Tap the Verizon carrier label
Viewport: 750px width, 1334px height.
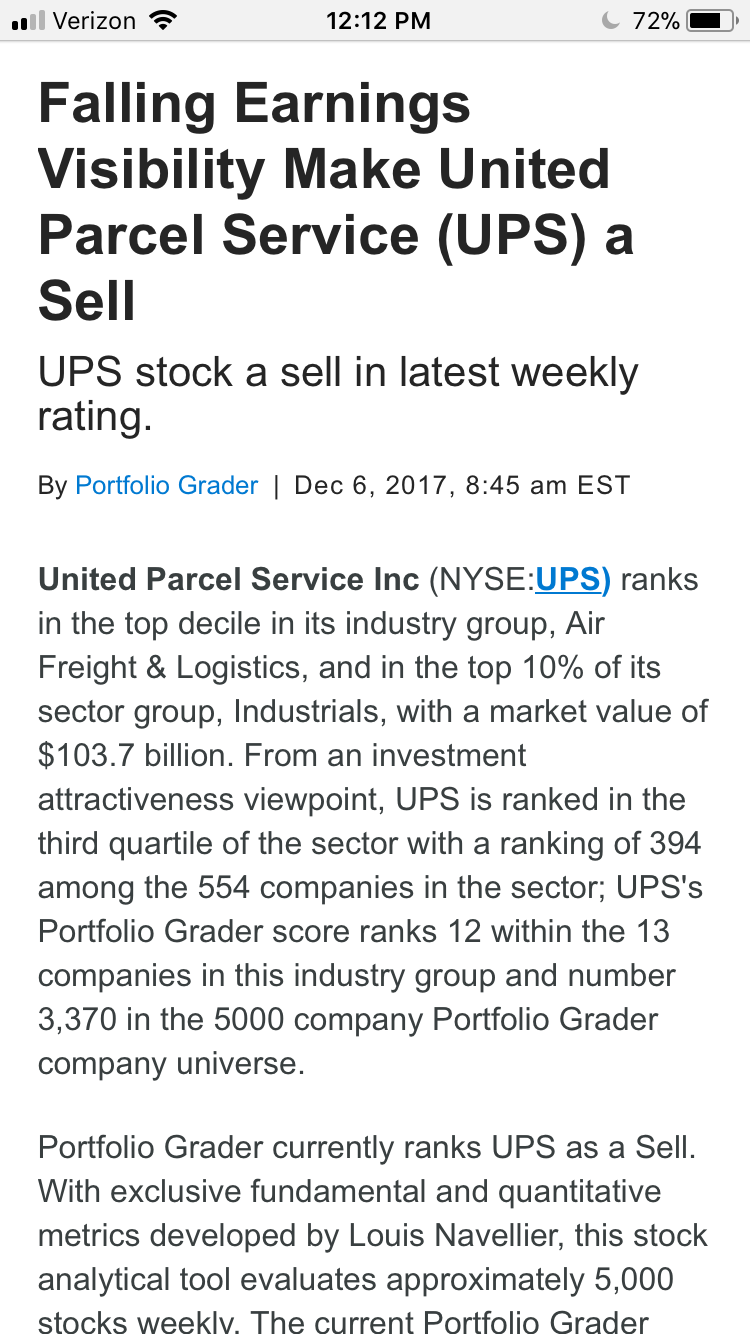(94, 20)
